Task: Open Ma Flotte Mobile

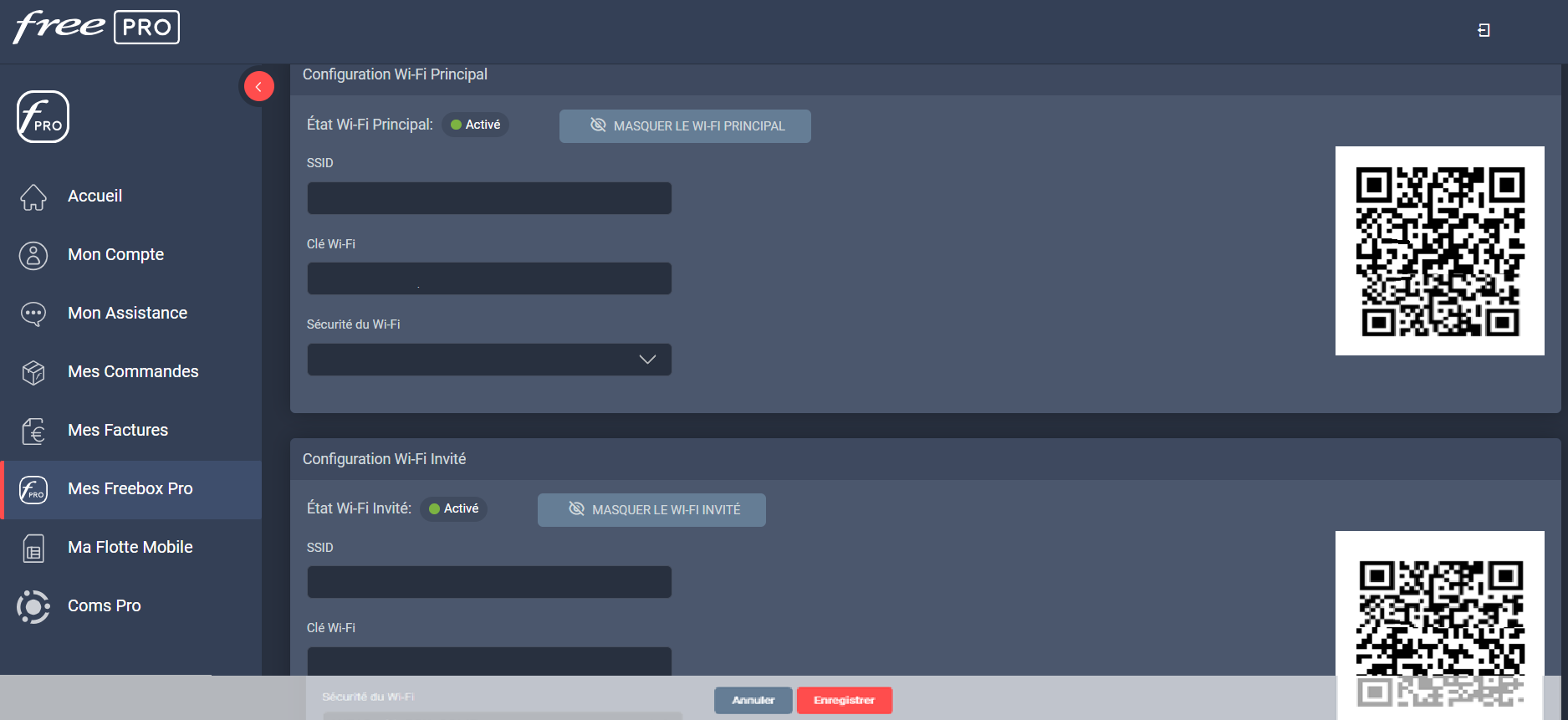Action: coord(130,547)
